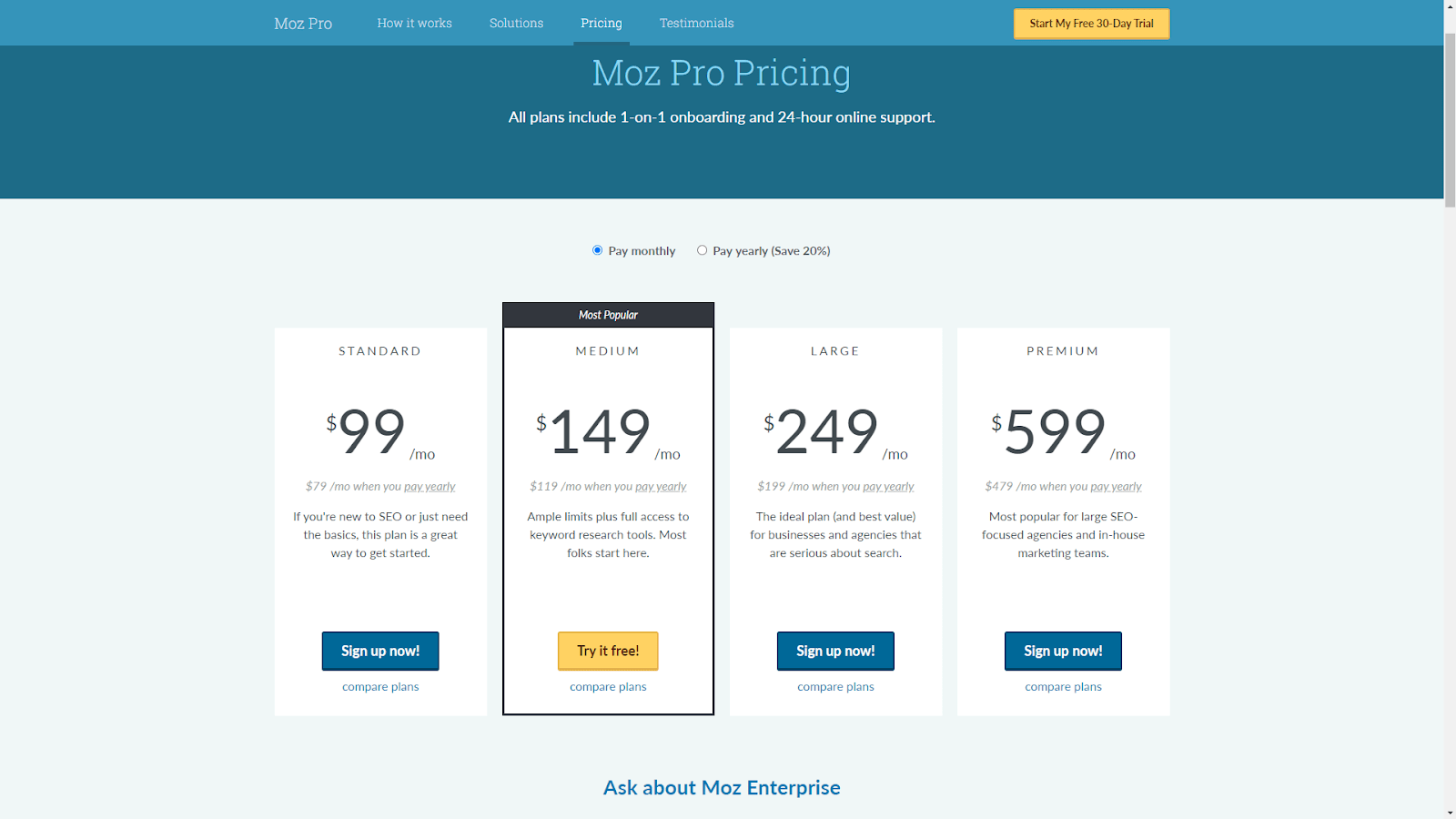The height and width of the screenshot is (819, 1456).
Task: Compare plans under the Standard plan
Action: [379, 686]
